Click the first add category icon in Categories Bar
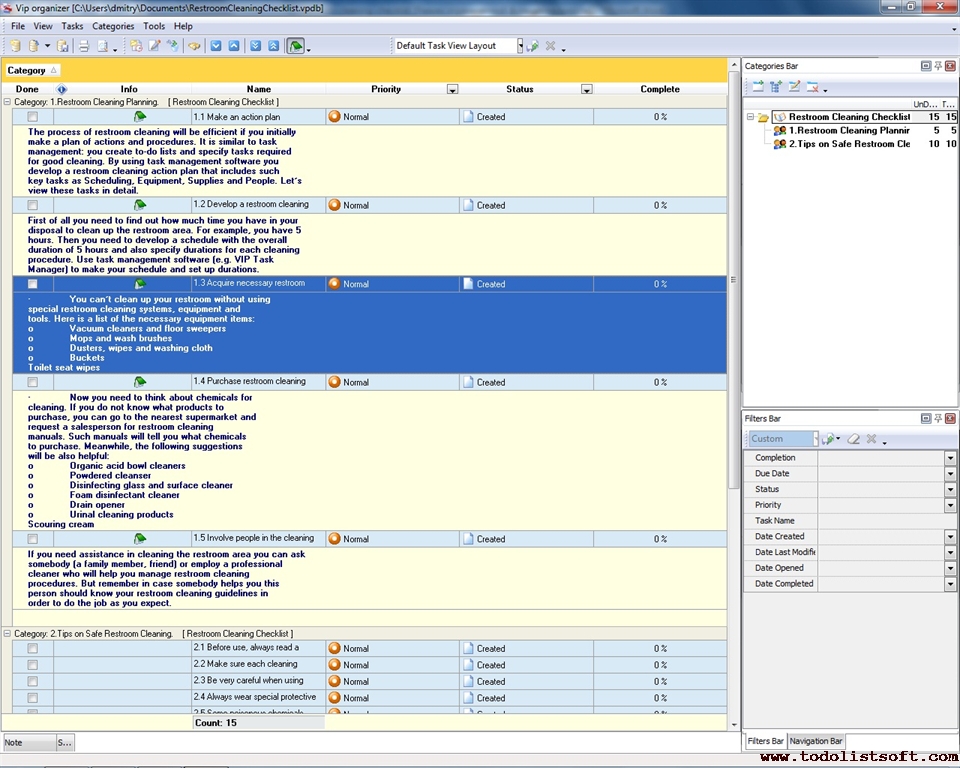The width and height of the screenshot is (960, 768). [758, 87]
